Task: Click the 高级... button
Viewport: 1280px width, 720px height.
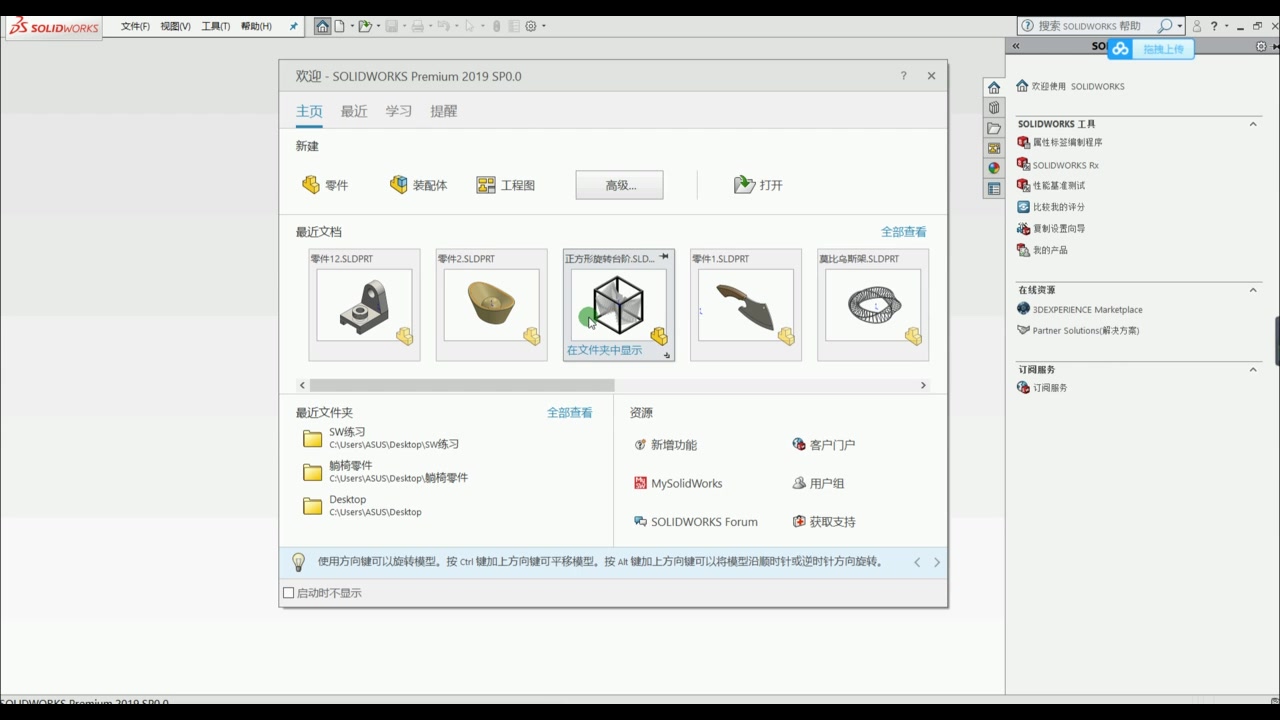Action: 620,185
